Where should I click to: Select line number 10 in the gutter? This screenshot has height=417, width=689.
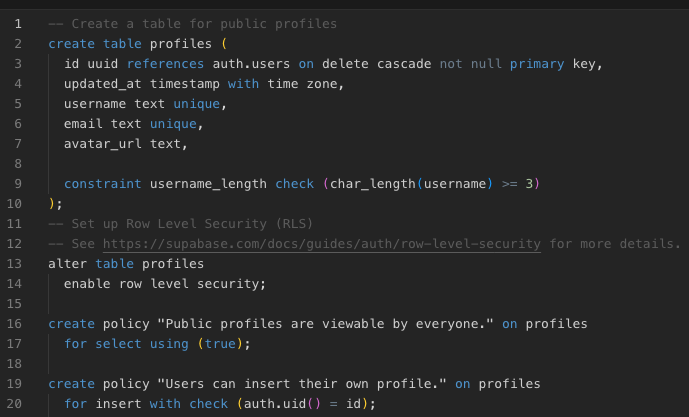(x=14, y=204)
